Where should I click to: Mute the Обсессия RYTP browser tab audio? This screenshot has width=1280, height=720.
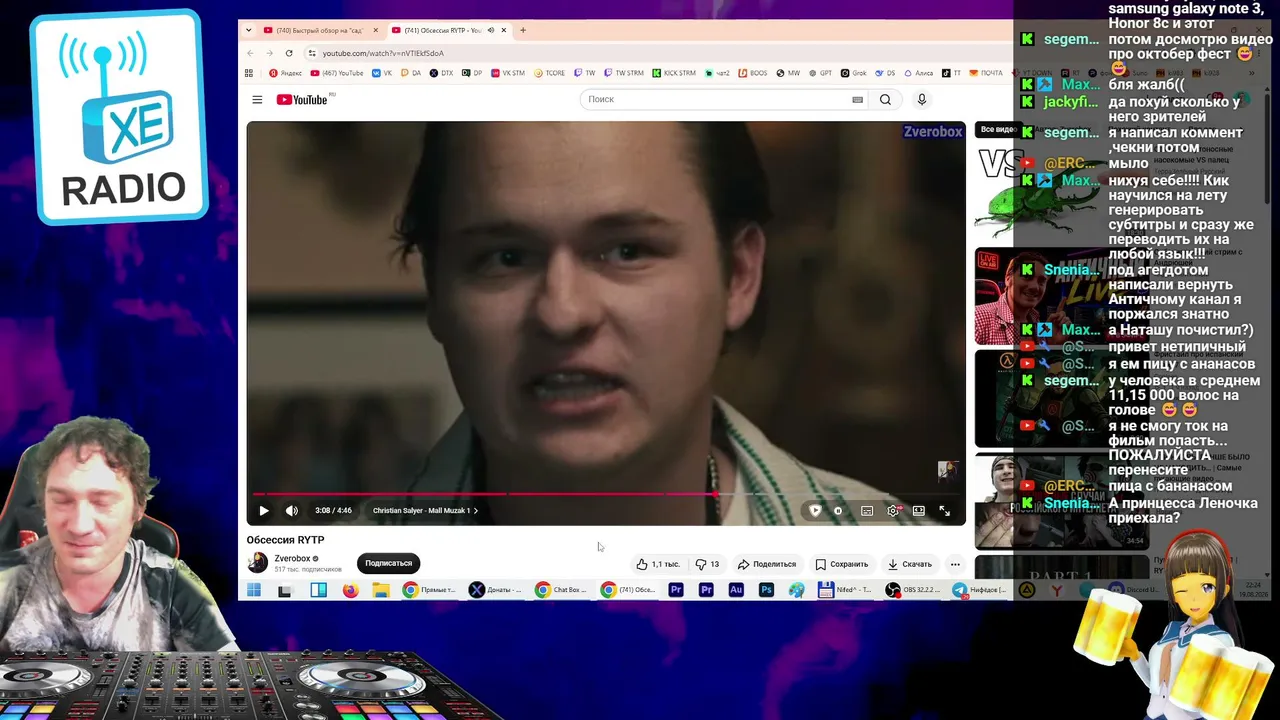[490, 30]
